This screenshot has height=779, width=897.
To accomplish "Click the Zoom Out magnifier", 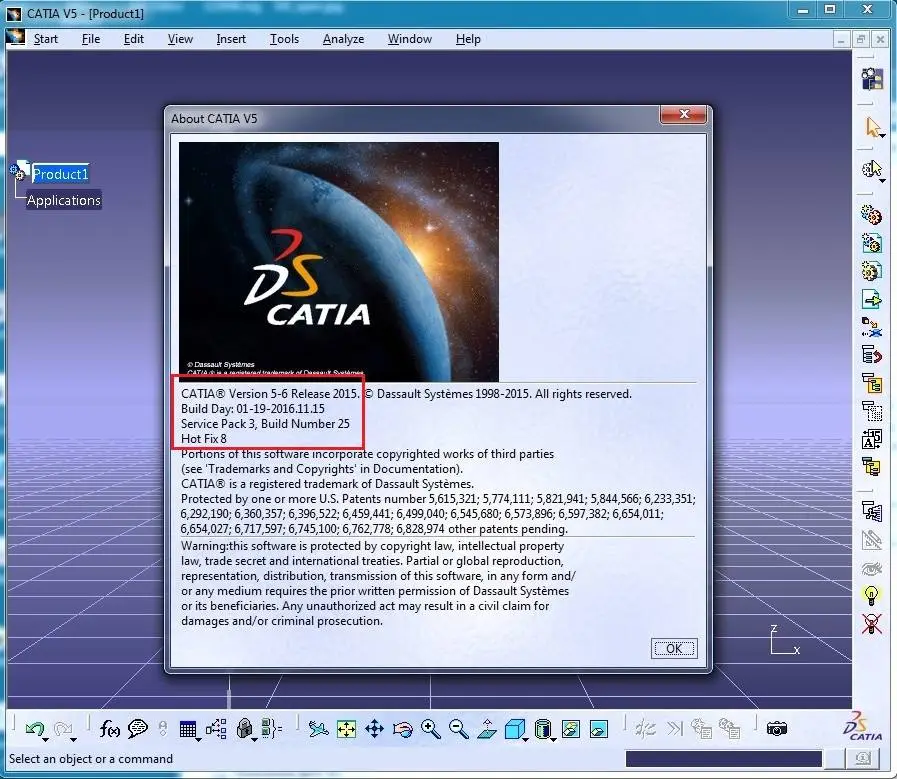I will click(458, 729).
